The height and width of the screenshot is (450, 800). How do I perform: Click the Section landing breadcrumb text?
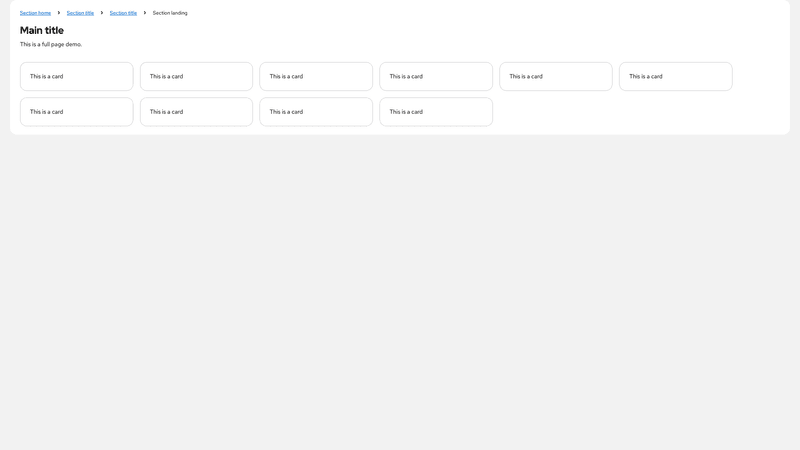coord(170,13)
